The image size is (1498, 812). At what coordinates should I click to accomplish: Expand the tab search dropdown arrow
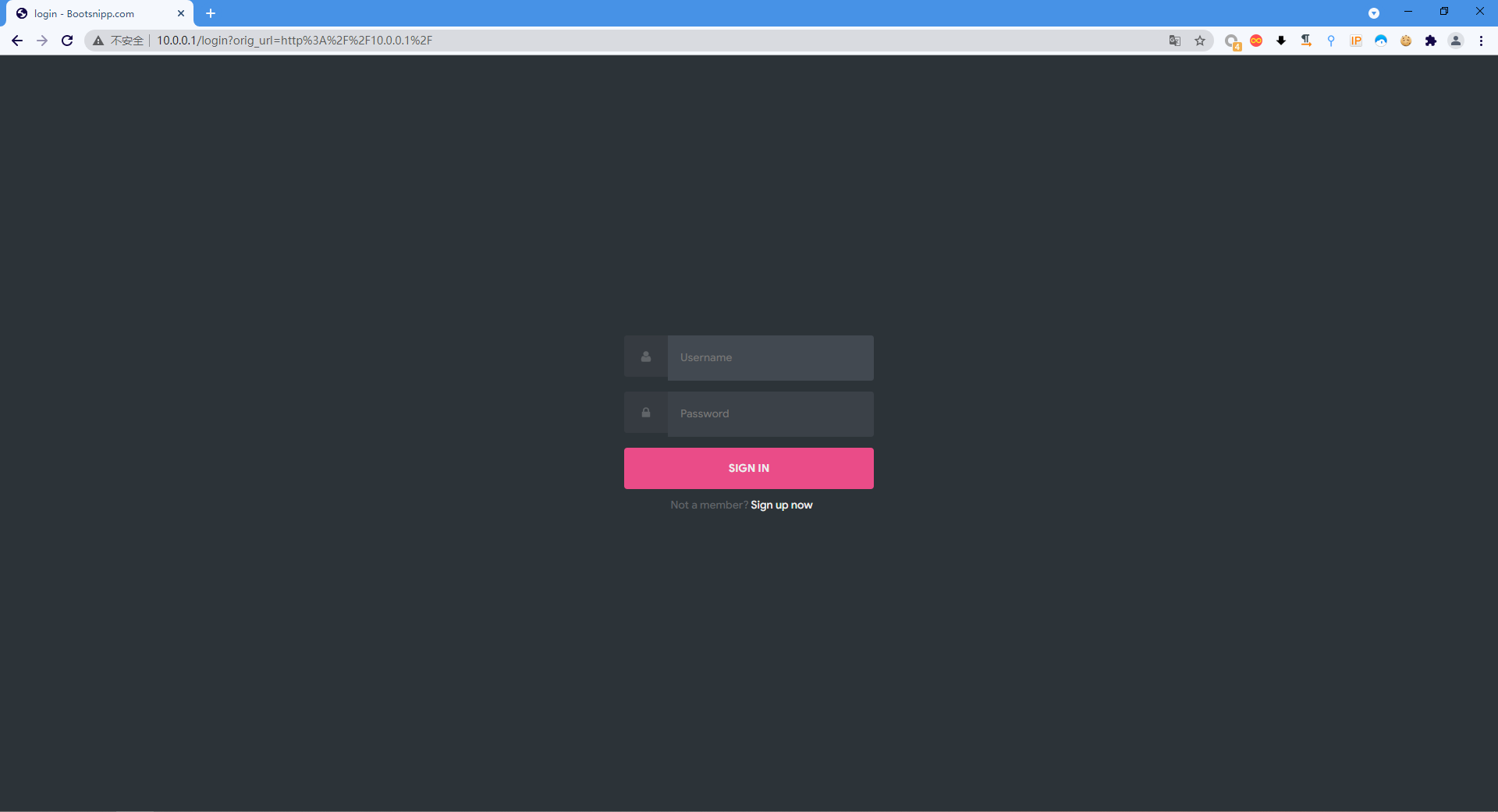[x=1374, y=13]
